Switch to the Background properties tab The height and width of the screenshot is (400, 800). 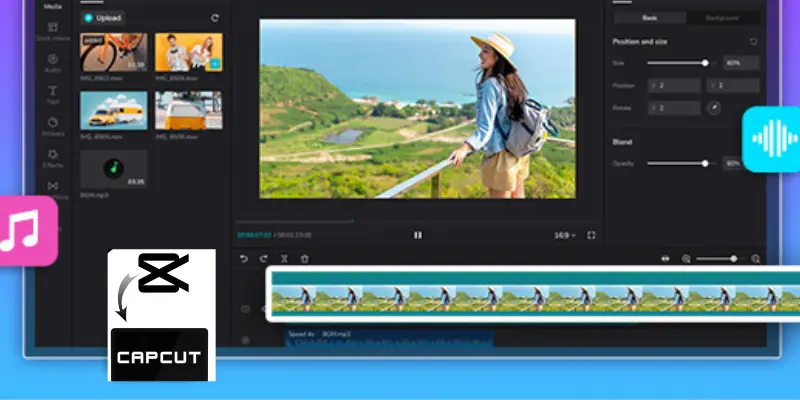(722, 18)
